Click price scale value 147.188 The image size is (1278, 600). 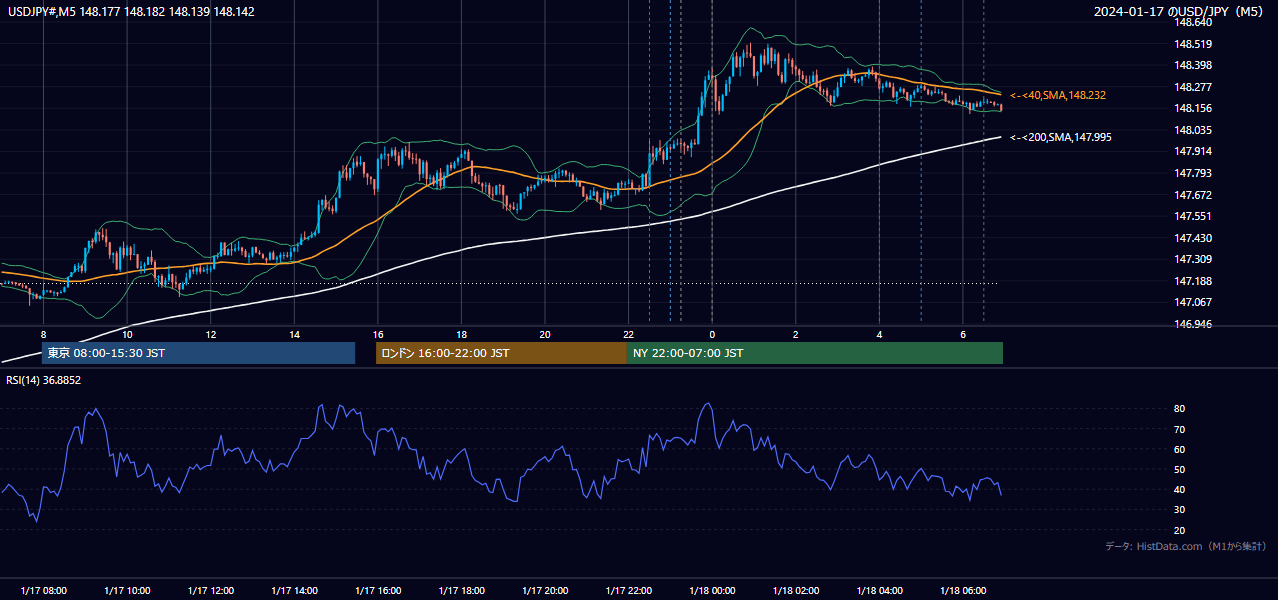1192,281
